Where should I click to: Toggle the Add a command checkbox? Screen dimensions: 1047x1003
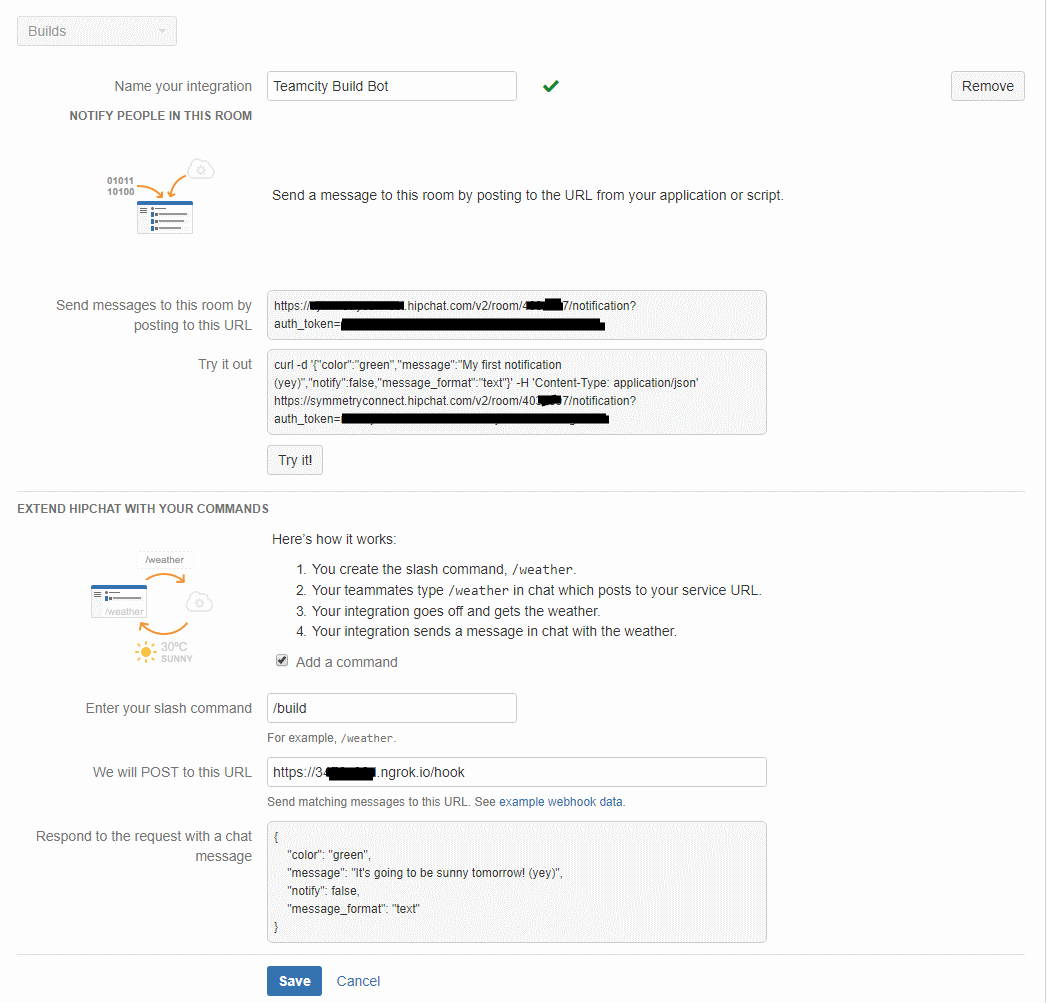click(x=282, y=660)
